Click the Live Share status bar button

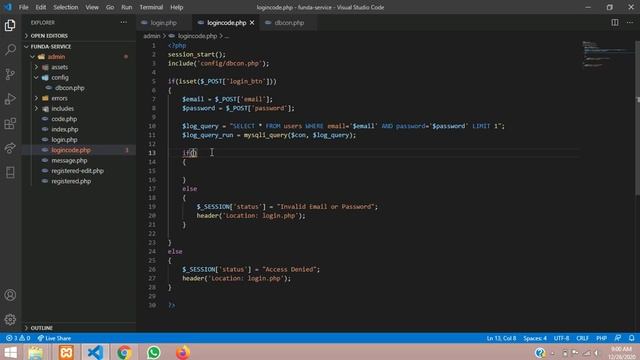pos(54,338)
